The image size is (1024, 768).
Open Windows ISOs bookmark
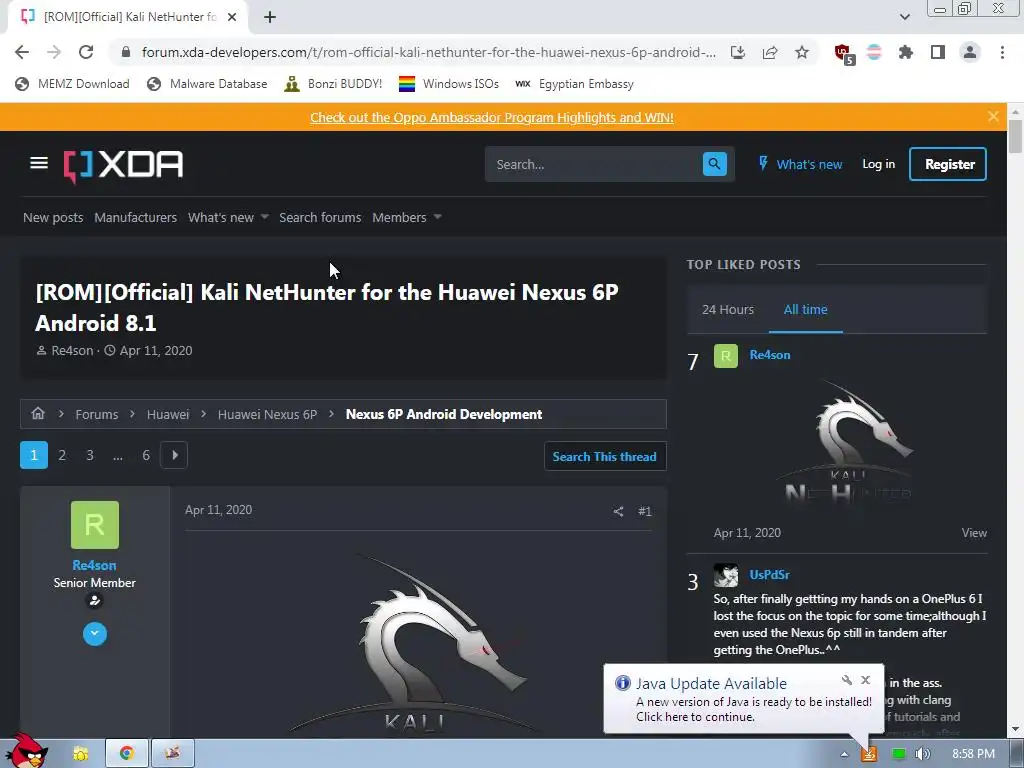tap(449, 84)
